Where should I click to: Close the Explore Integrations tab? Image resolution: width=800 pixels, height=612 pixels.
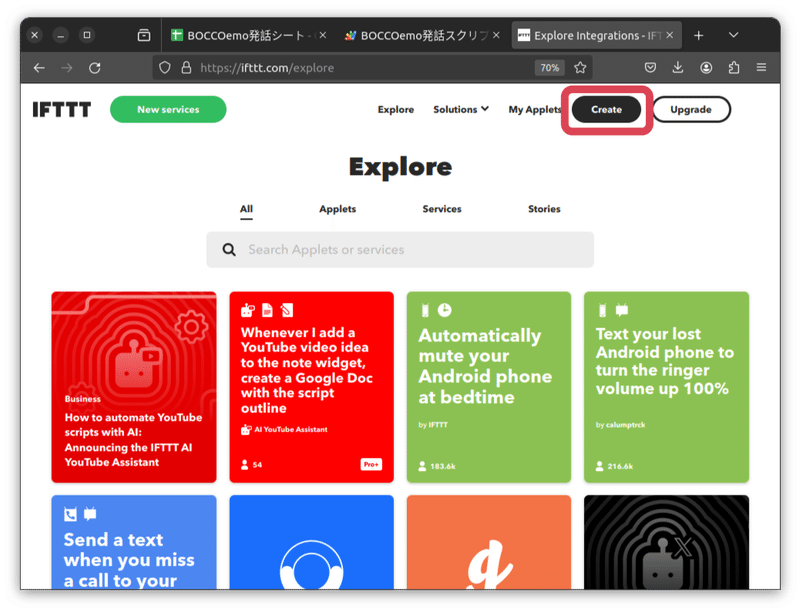pyautogui.click(x=669, y=35)
